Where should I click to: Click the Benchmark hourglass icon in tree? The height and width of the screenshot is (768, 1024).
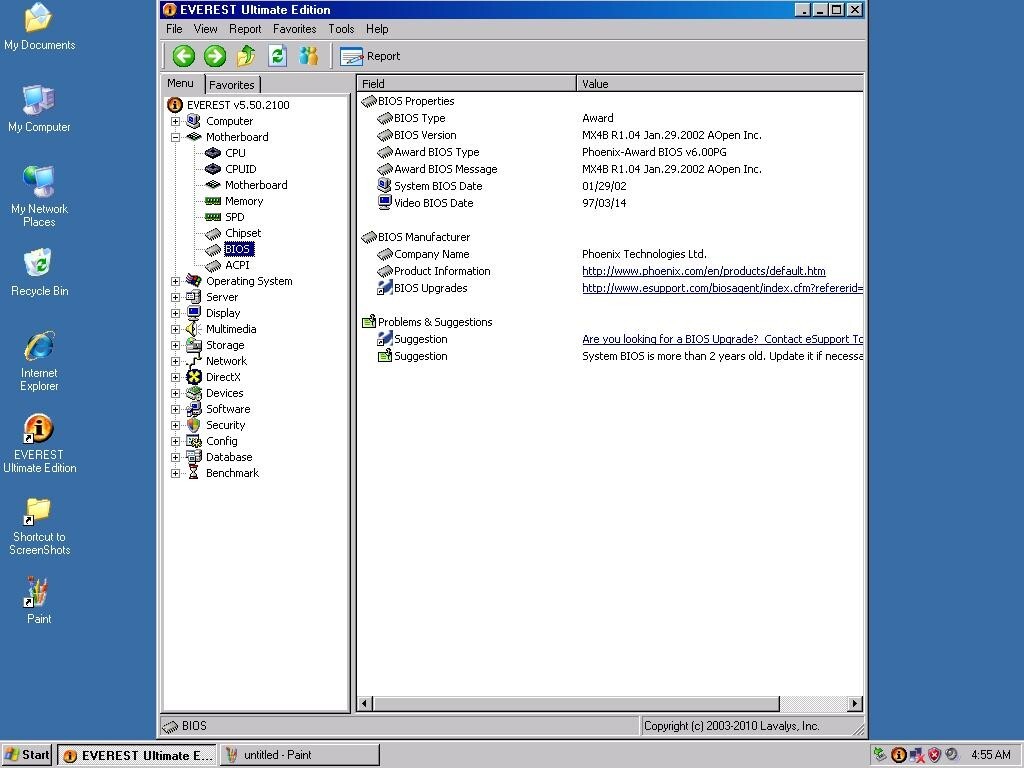coord(194,473)
